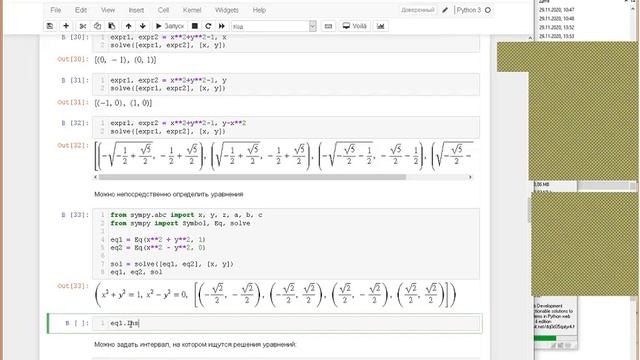
Task: Launch Voilà preview button
Action: [354, 26]
